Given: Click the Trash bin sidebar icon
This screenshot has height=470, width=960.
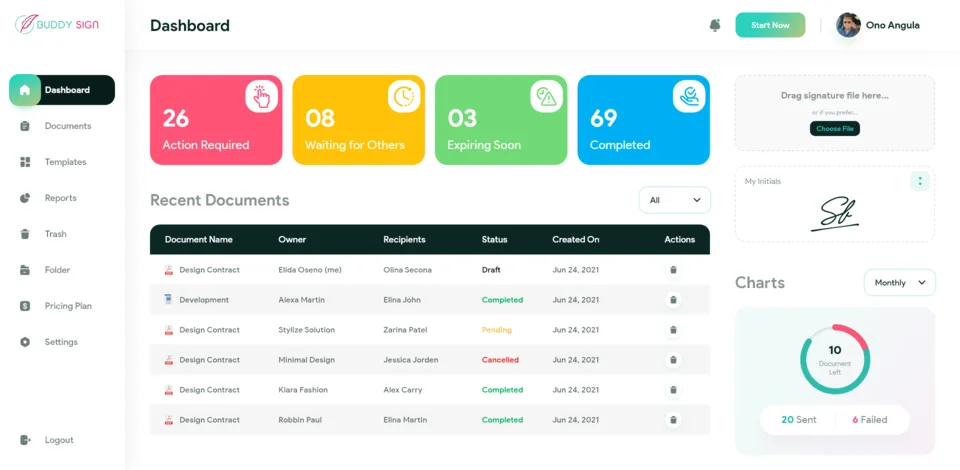Looking at the screenshot, I should [x=24, y=234].
